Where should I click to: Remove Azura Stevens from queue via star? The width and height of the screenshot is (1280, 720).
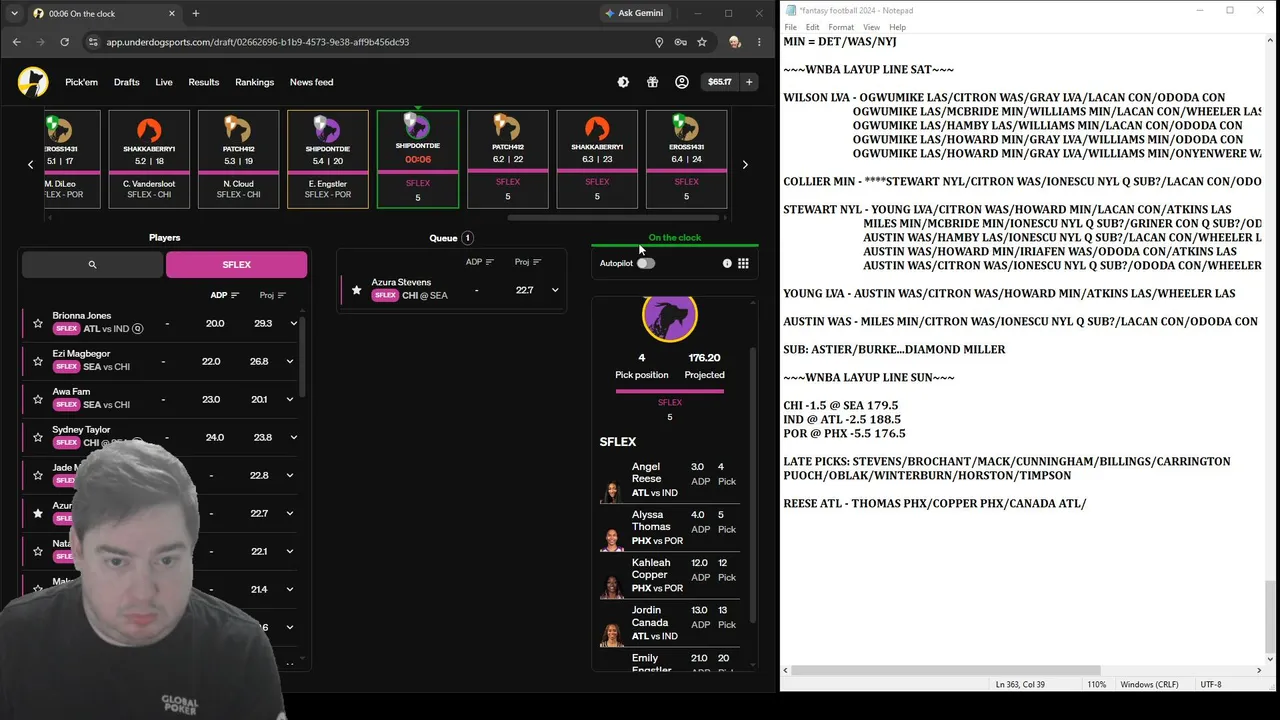click(357, 290)
